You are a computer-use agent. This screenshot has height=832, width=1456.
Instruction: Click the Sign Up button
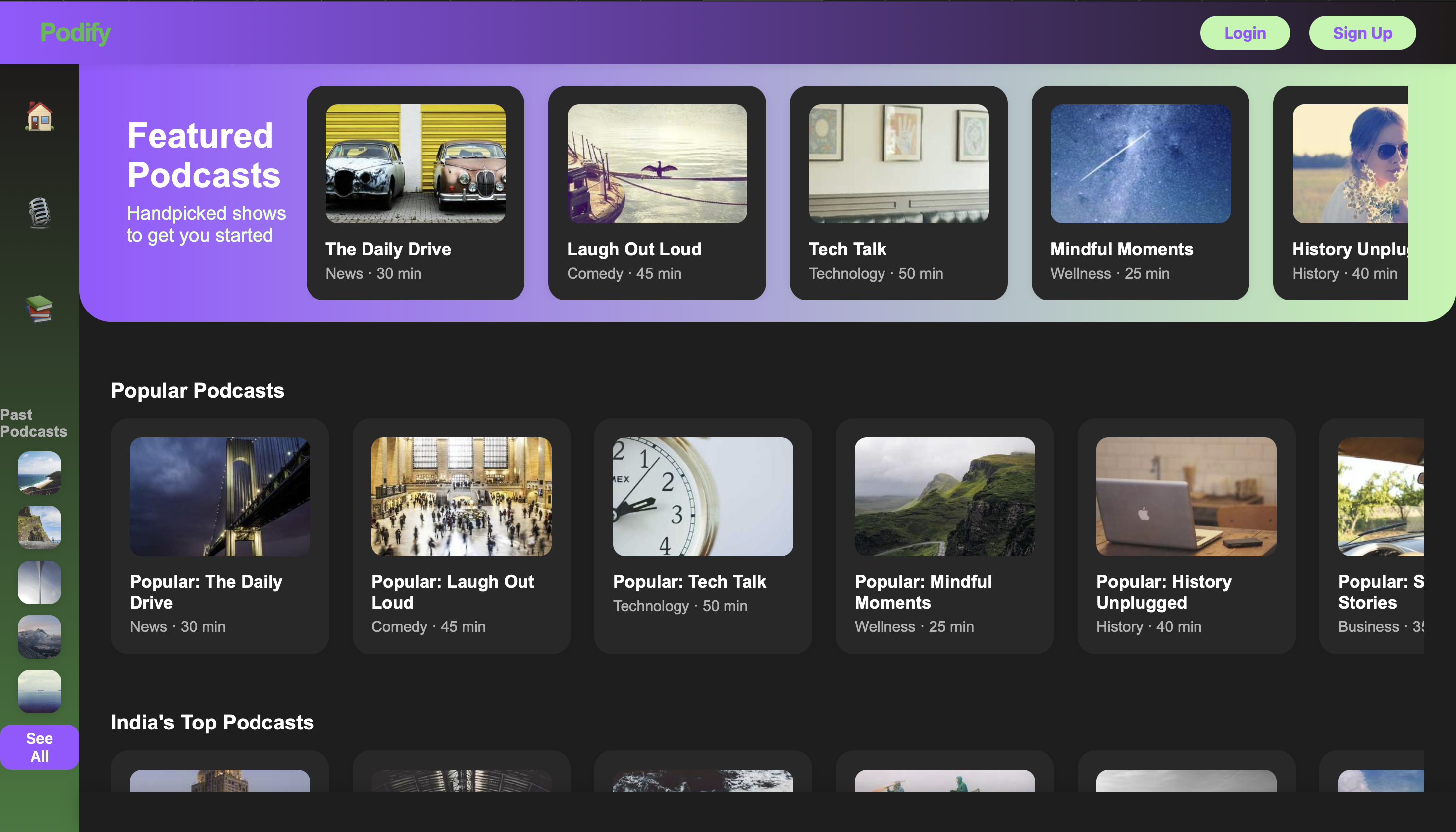click(x=1362, y=33)
